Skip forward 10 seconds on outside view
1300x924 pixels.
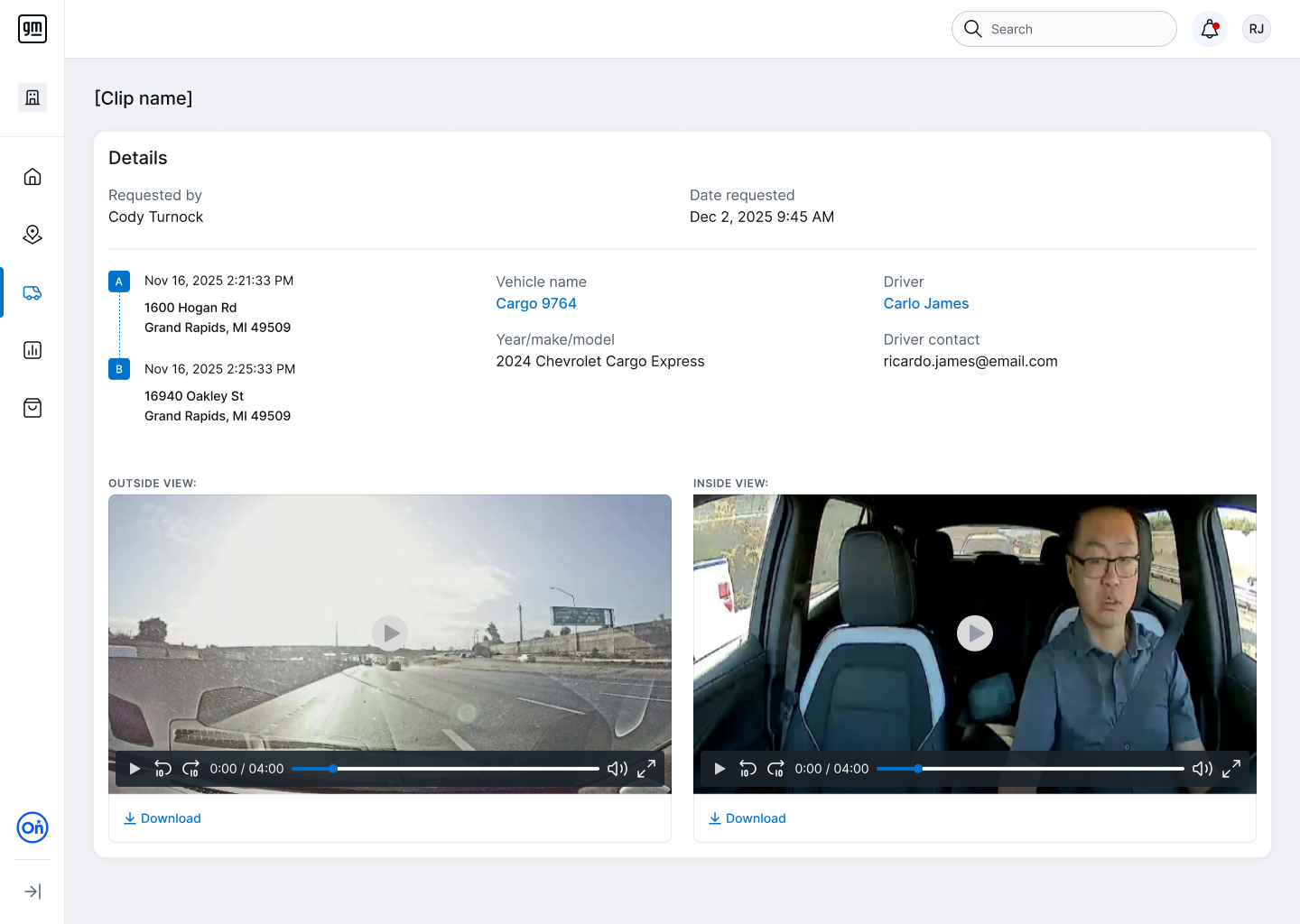(190, 769)
